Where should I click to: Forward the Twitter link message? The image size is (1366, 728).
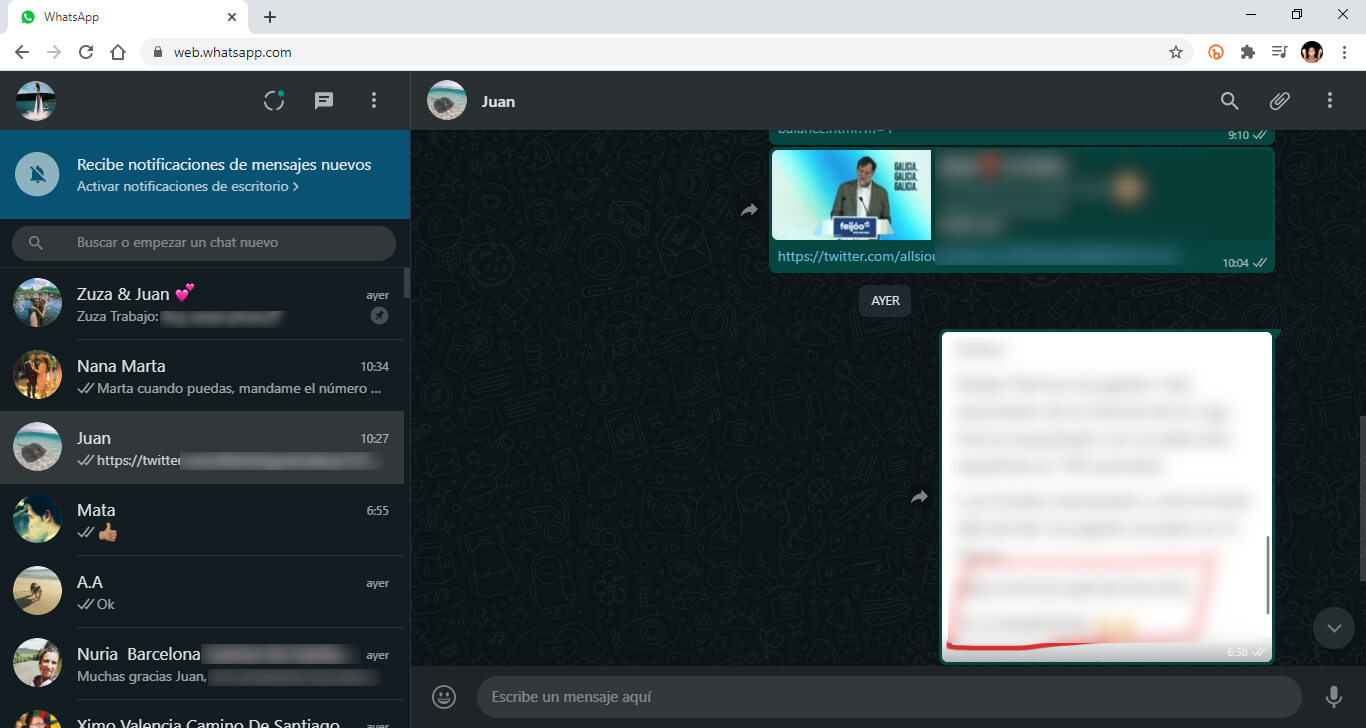pos(749,210)
